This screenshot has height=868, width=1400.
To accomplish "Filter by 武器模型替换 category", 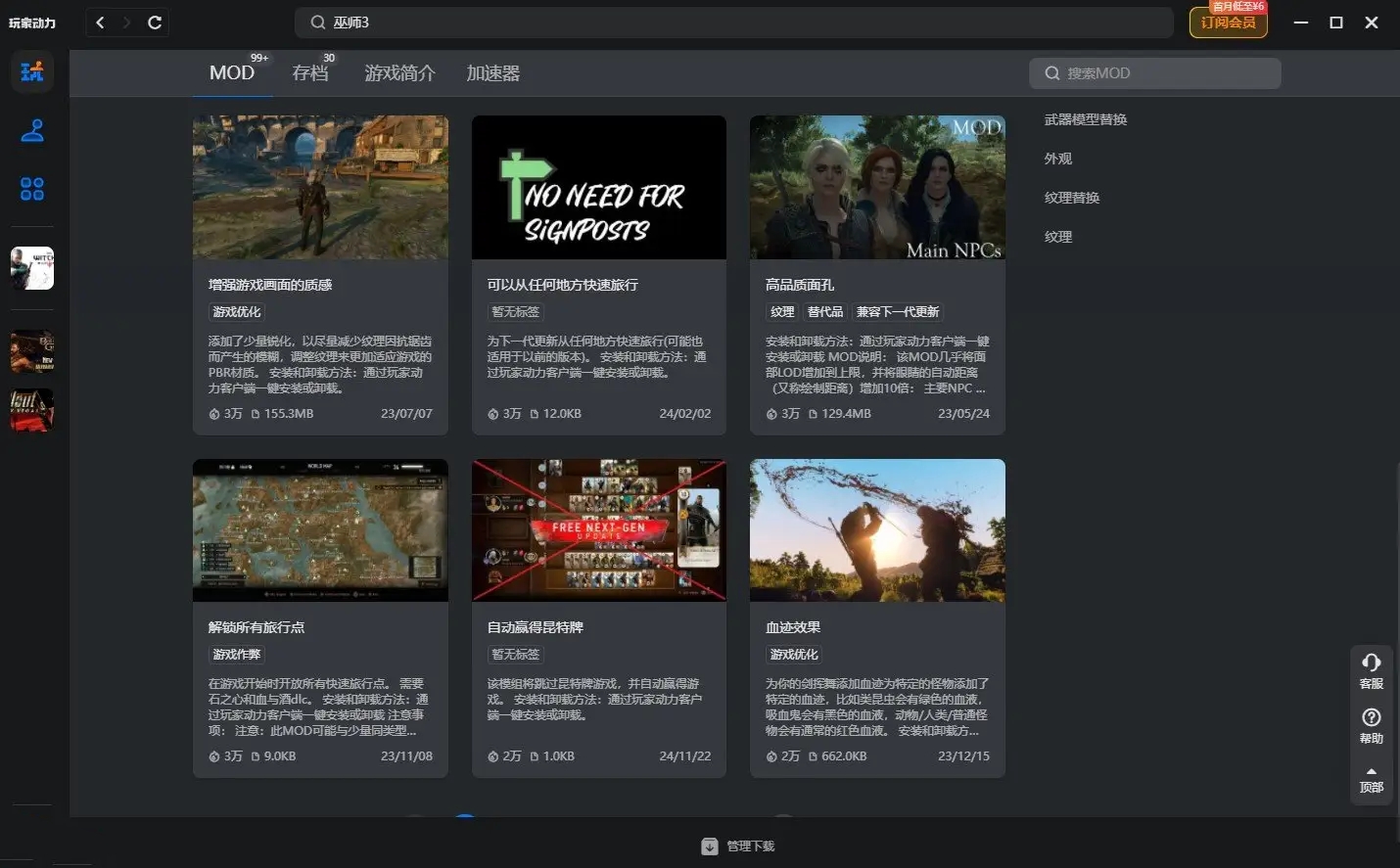I will (x=1086, y=119).
